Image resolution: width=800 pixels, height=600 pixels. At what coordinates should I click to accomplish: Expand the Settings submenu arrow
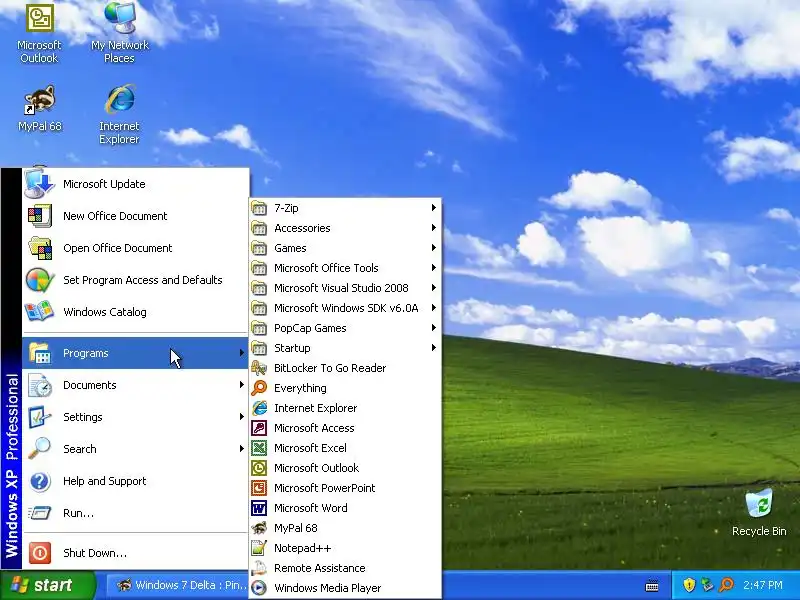(x=242, y=417)
